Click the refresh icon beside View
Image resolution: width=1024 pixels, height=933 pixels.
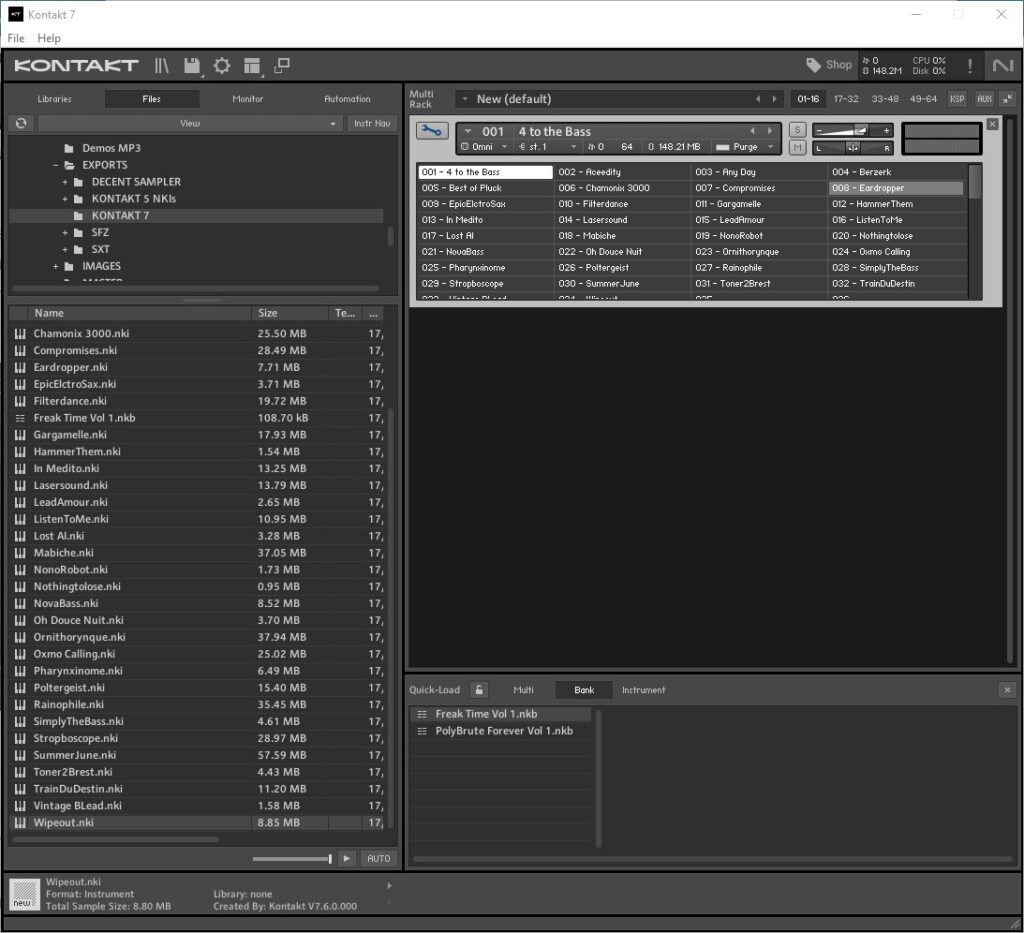[x=20, y=123]
